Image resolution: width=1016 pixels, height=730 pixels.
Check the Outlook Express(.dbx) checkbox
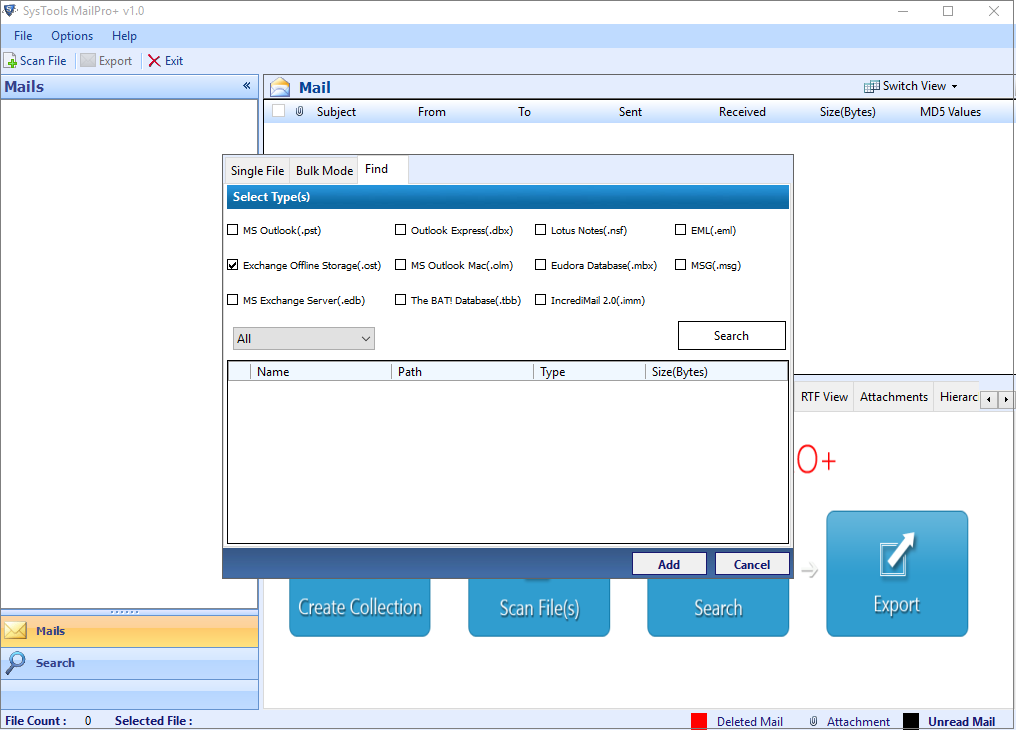[400, 230]
